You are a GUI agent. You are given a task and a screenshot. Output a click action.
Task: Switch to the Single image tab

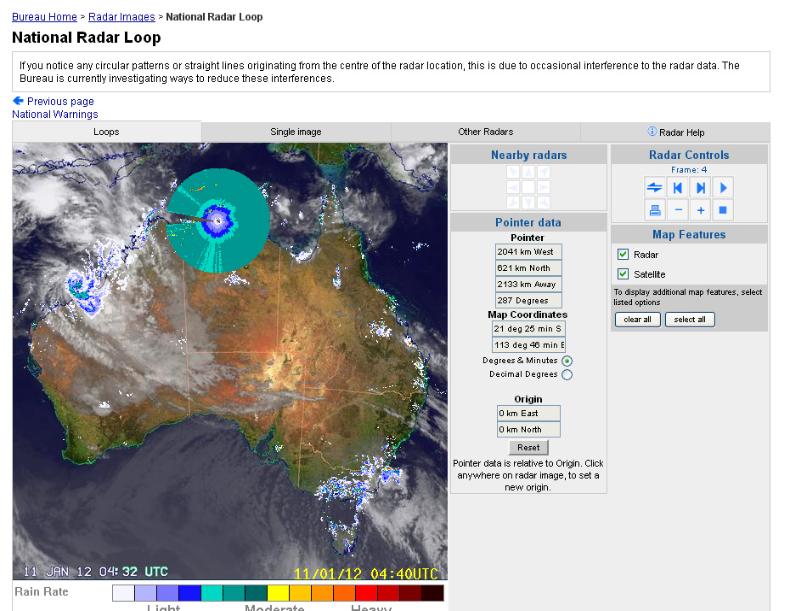click(x=296, y=132)
